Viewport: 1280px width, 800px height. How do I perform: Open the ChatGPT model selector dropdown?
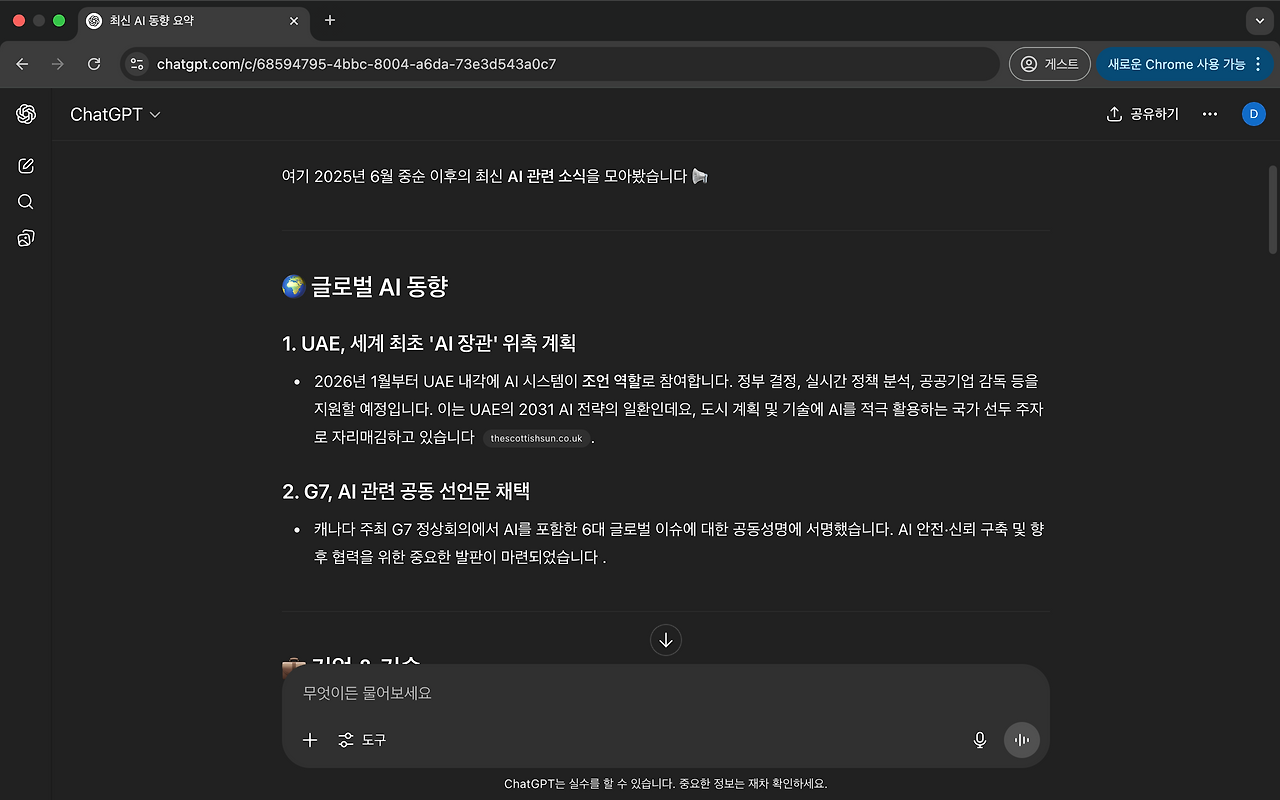[113, 114]
